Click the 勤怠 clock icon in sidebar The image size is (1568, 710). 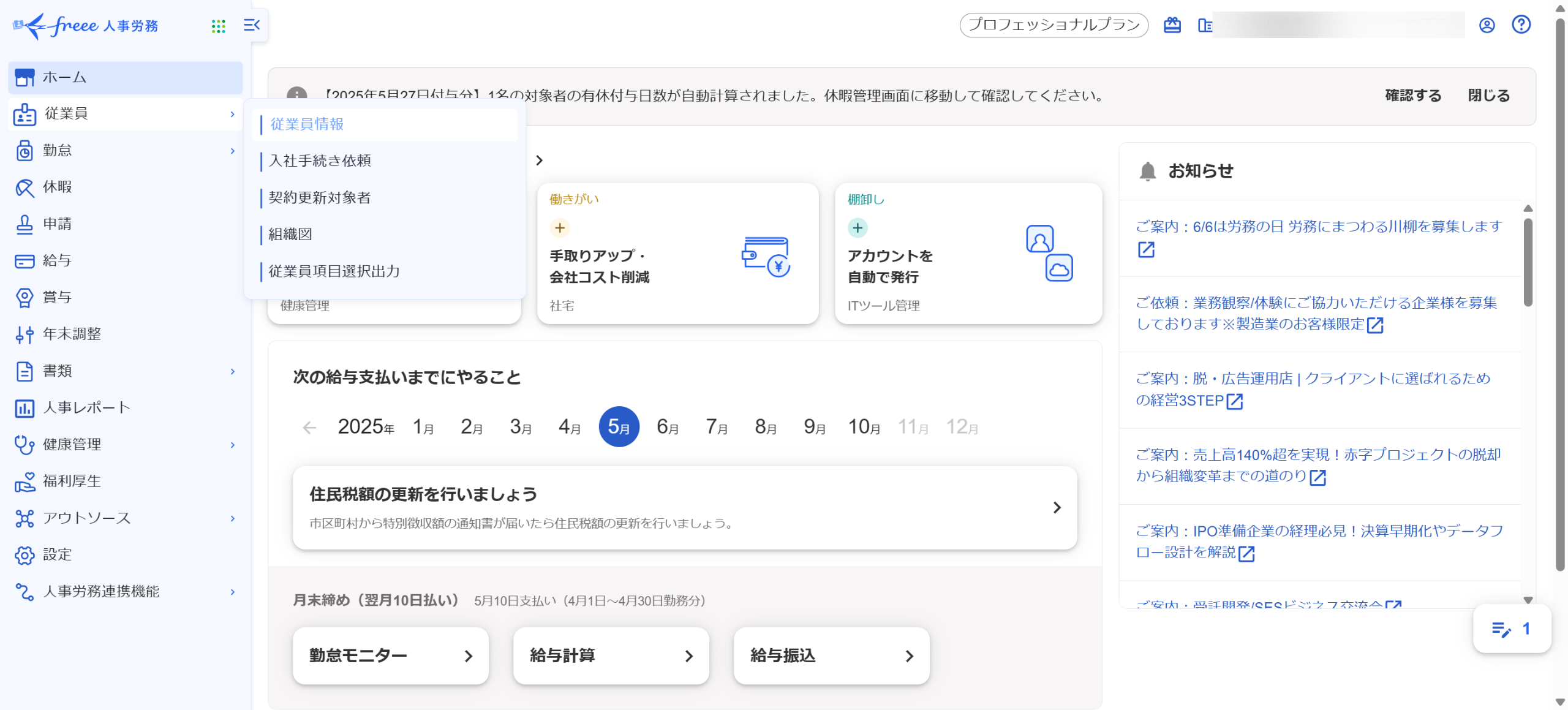[24, 151]
